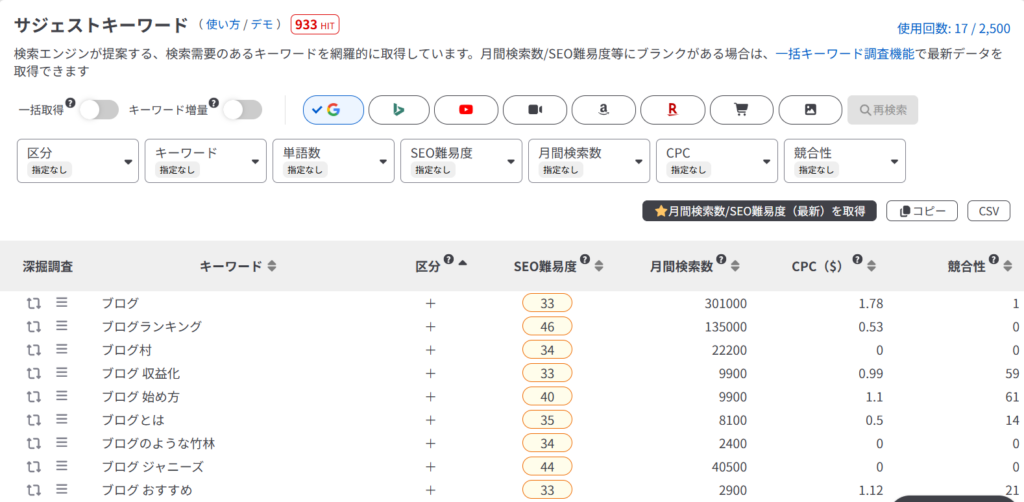Select the shopping cart source icon

coord(741,110)
